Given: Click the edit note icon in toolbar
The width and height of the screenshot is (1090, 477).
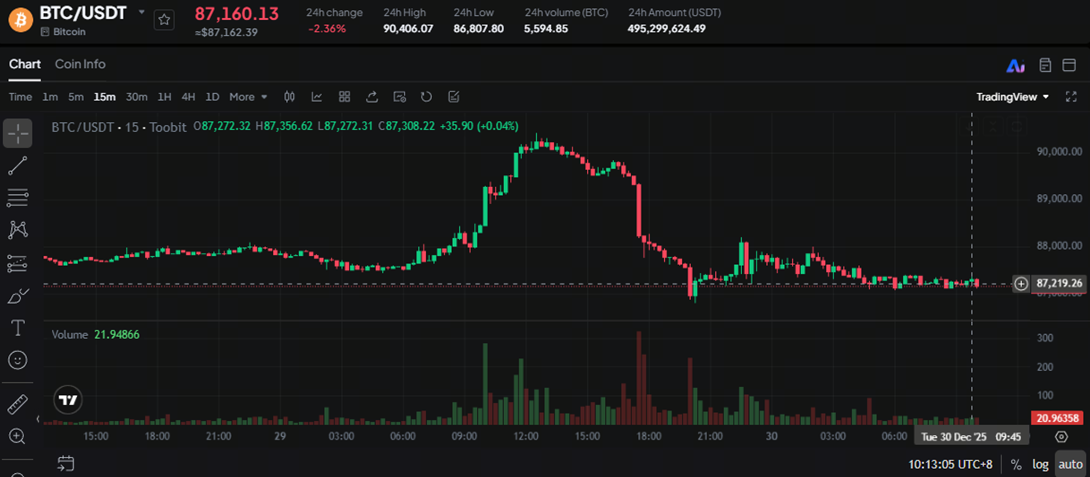Looking at the screenshot, I should click(454, 97).
